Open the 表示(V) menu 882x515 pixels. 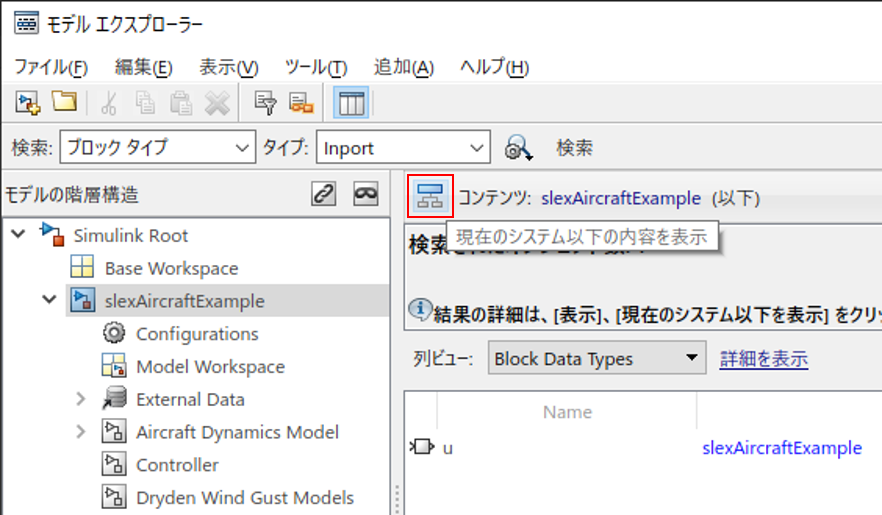pyautogui.click(x=228, y=67)
